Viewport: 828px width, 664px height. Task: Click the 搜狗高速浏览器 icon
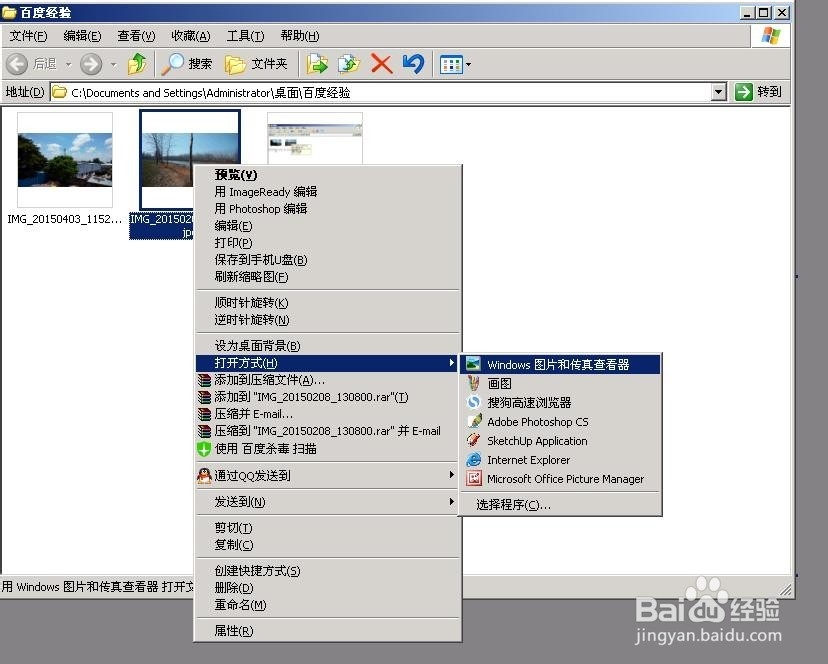coord(474,402)
